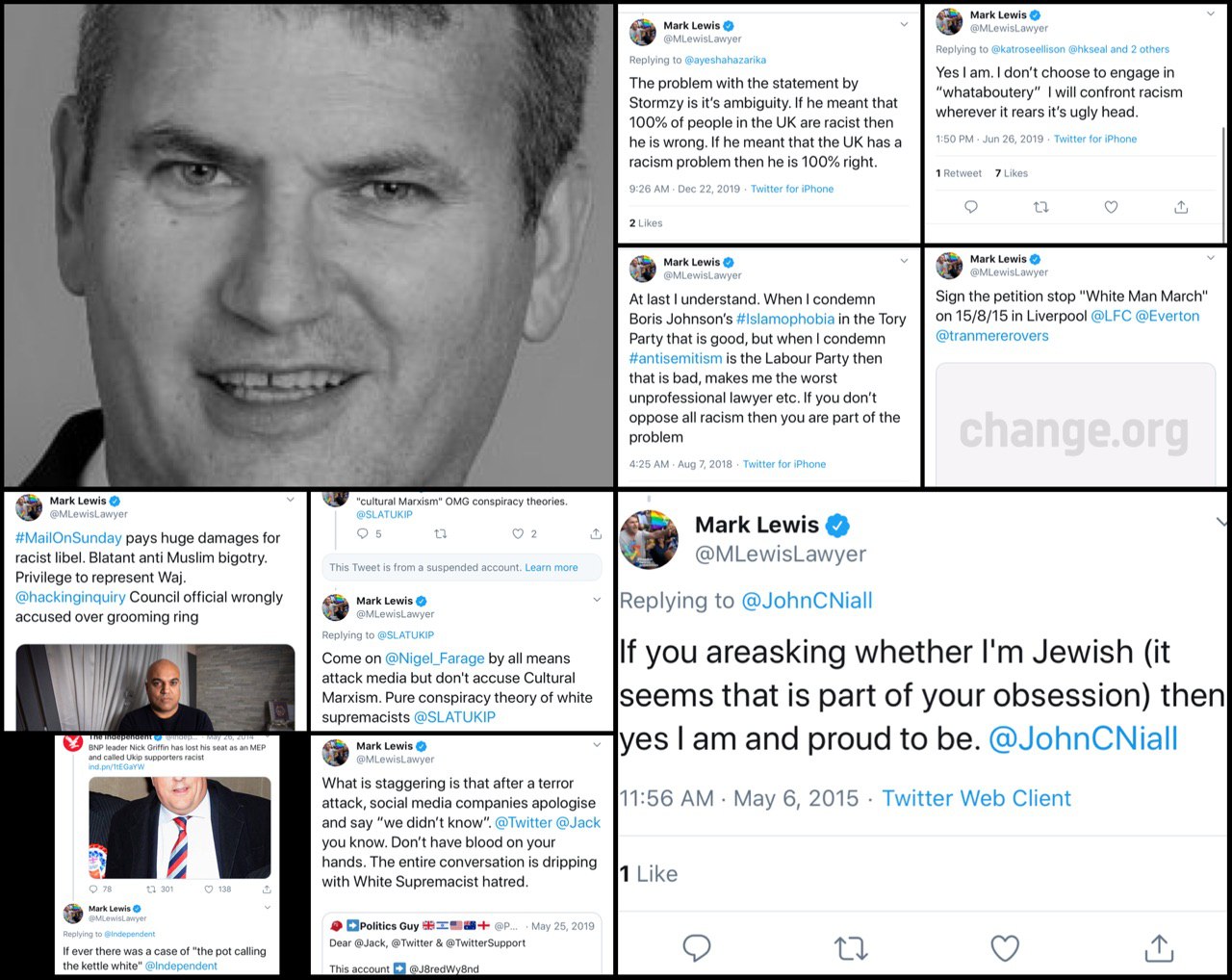Retweet the "proud to be" tweet
This screenshot has height=980, width=1232.
tap(851, 949)
